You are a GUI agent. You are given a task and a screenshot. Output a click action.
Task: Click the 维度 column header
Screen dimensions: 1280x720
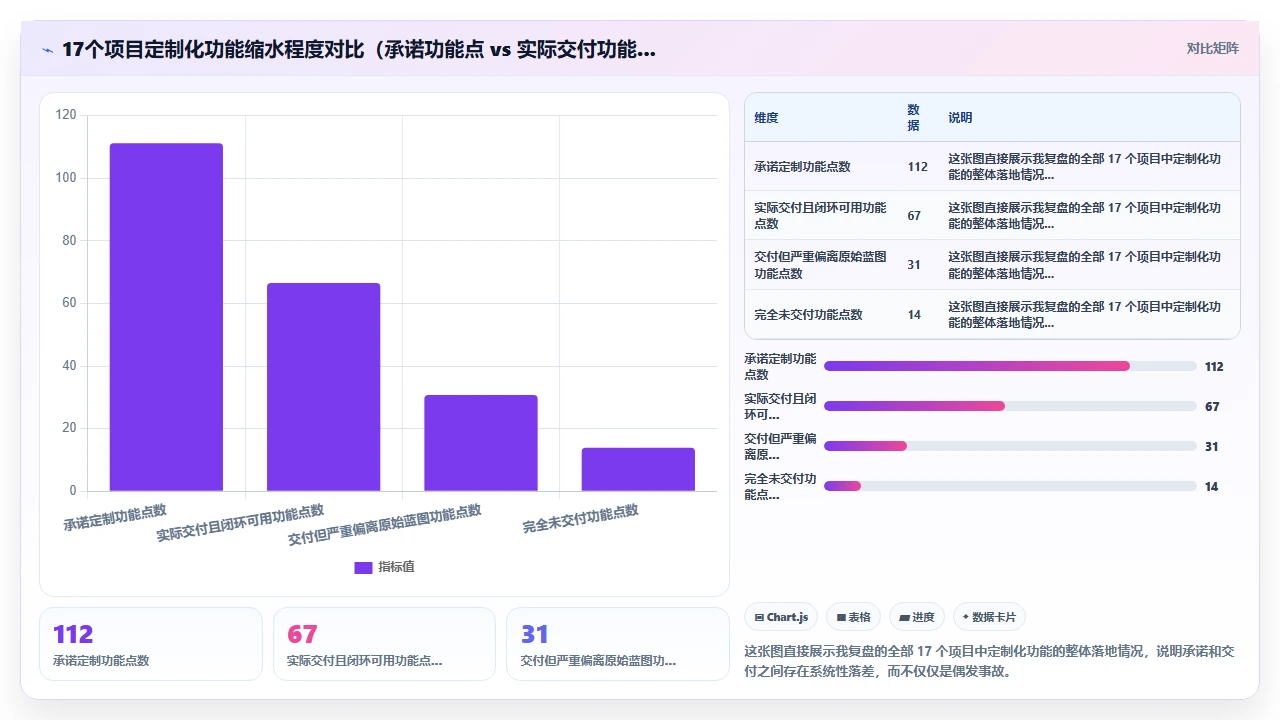point(766,118)
